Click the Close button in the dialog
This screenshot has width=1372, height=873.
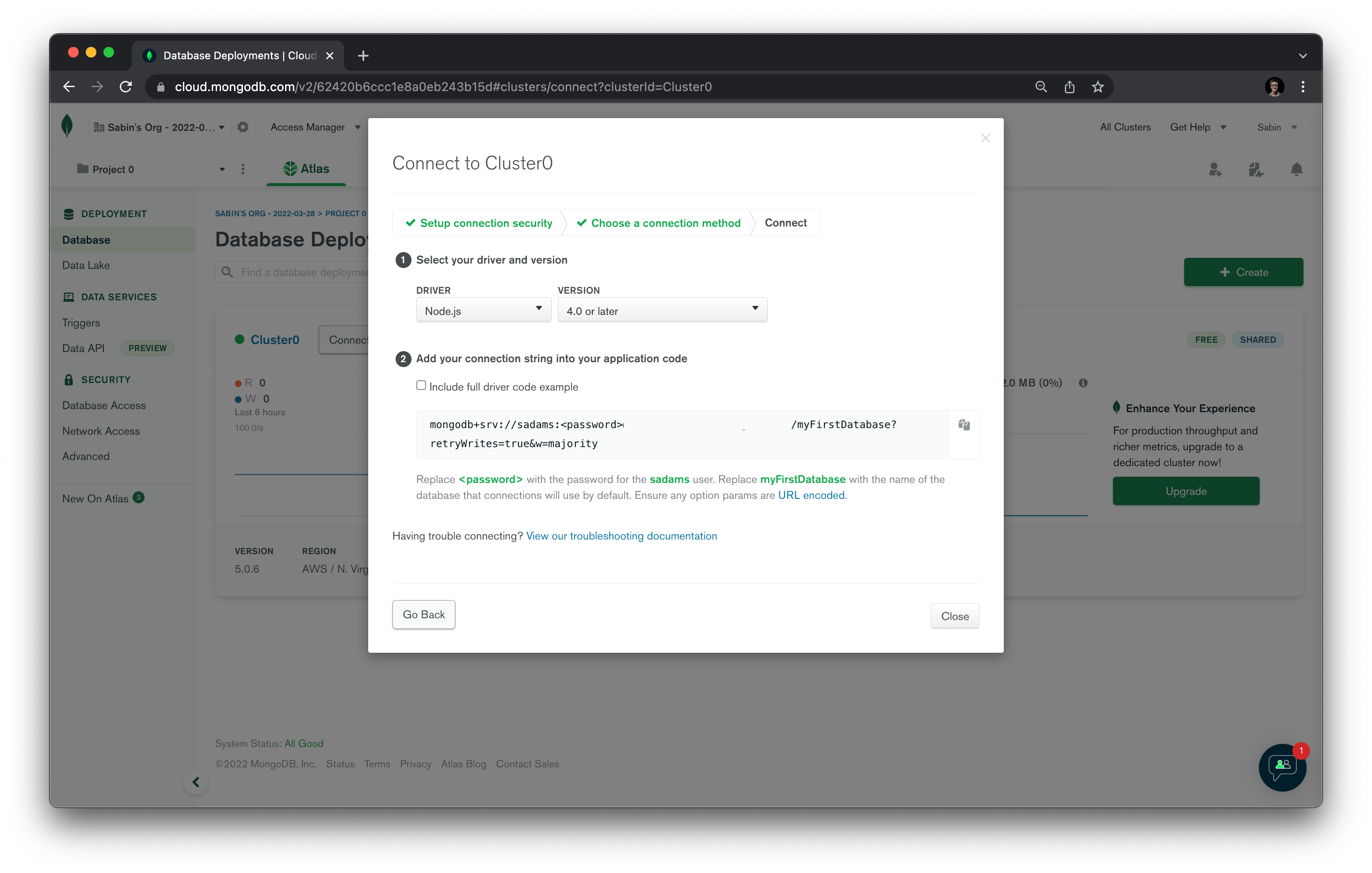point(954,616)
